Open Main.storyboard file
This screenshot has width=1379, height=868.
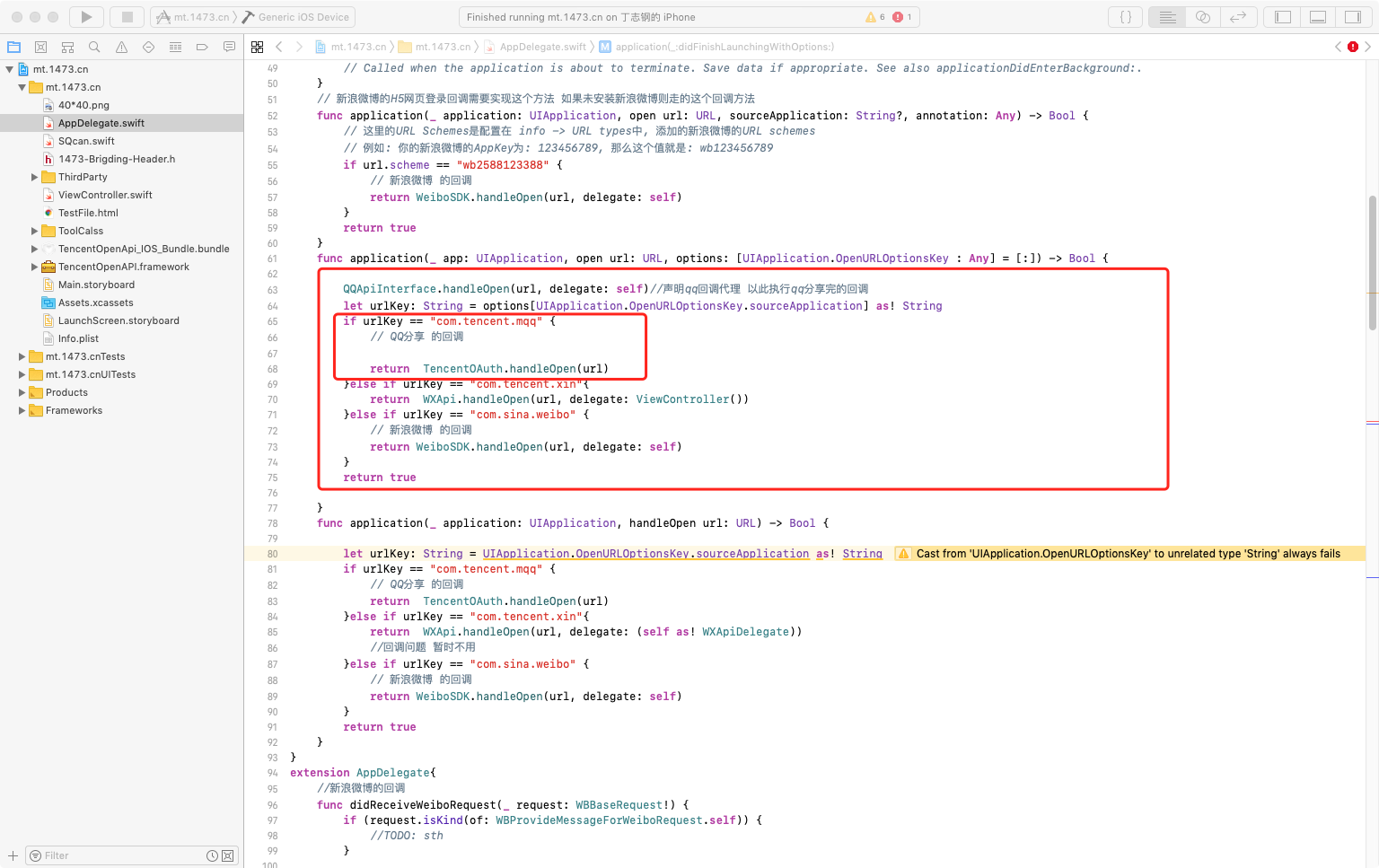pos(96,285)
